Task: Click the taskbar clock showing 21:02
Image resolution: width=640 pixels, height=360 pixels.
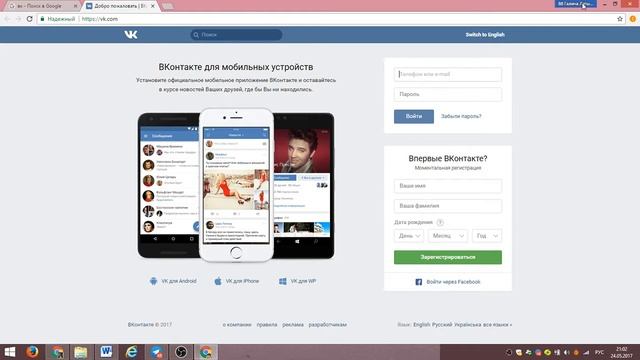Action: point(622,352)
